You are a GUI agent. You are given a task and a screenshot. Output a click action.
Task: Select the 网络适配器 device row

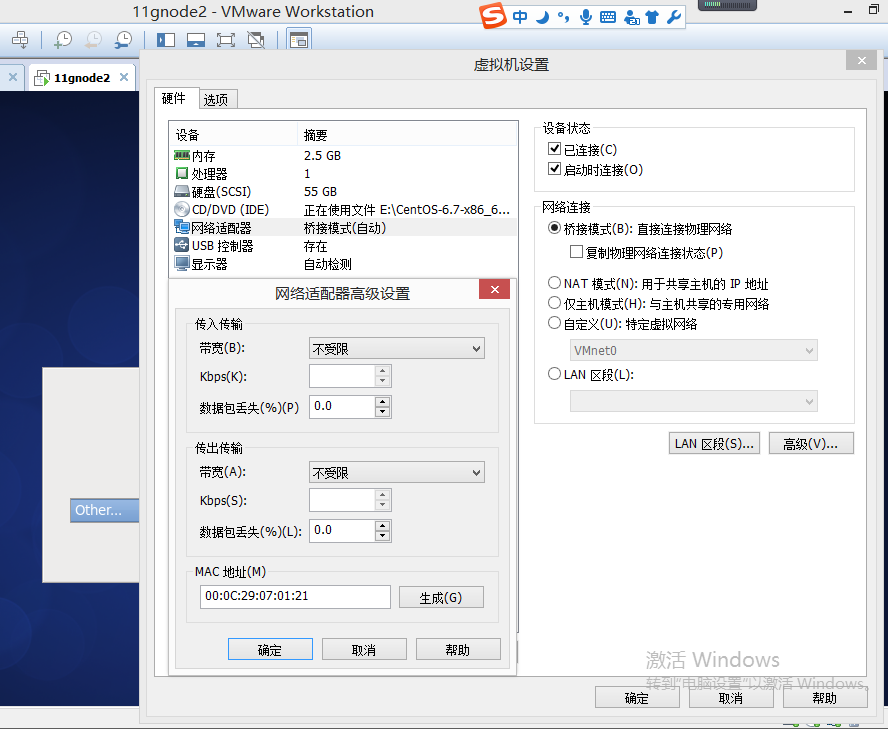coord(344,228)
